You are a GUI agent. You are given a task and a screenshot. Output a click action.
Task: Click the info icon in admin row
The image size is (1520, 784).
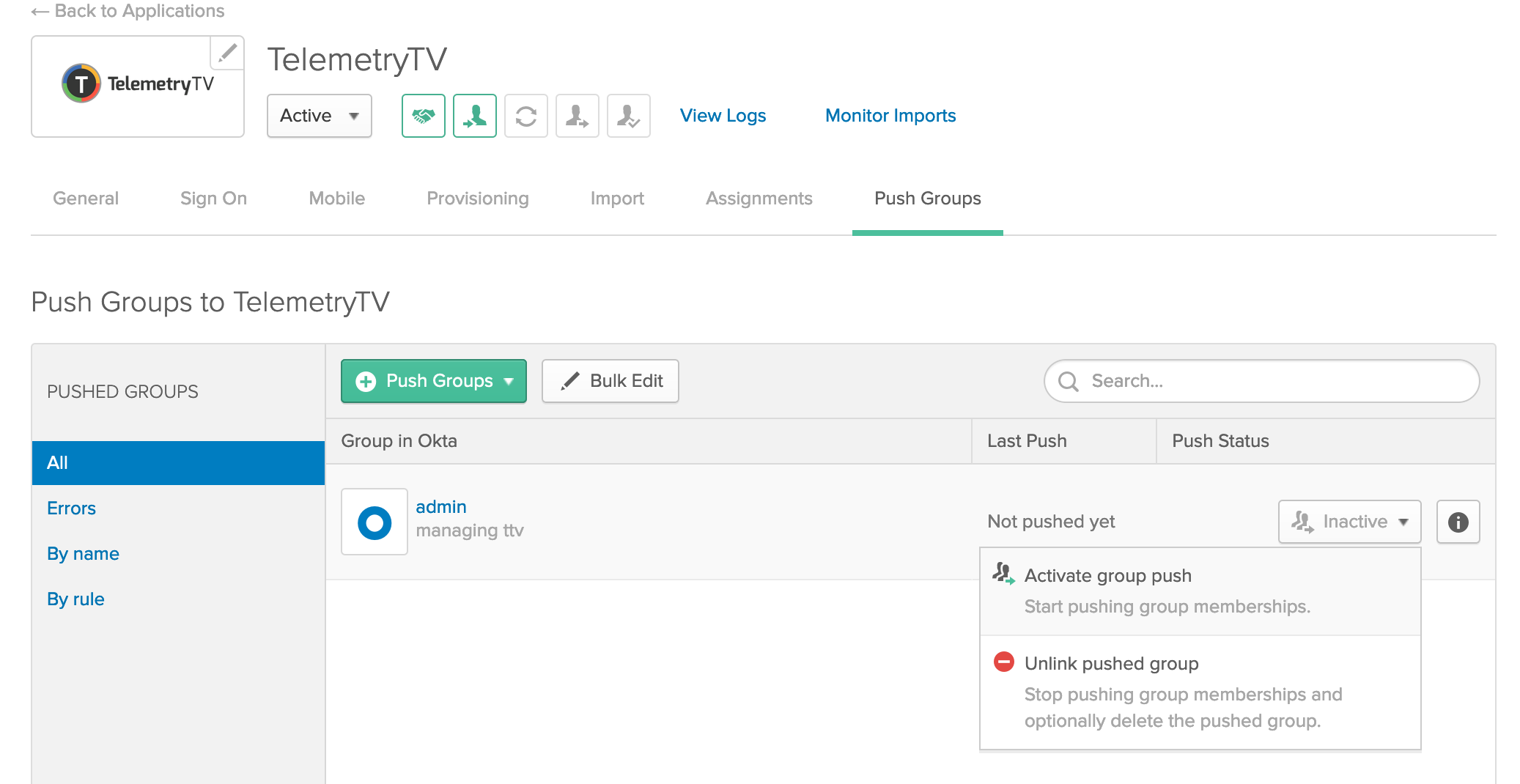pos(1458,522)
